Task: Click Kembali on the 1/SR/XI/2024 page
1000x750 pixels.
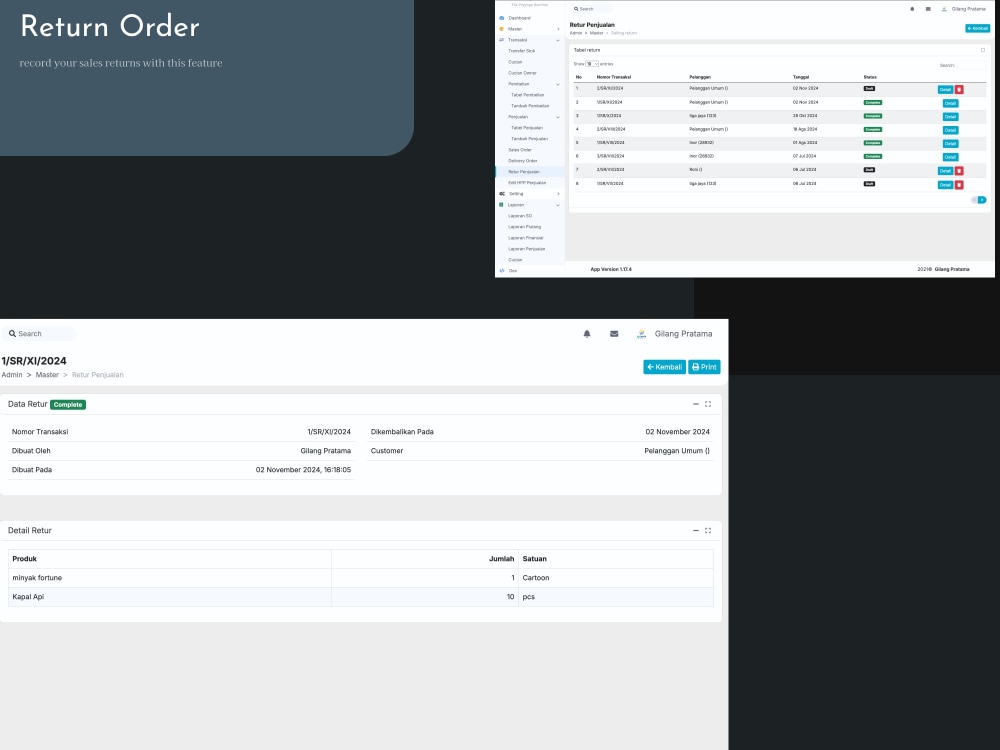Action: point(665,367)
